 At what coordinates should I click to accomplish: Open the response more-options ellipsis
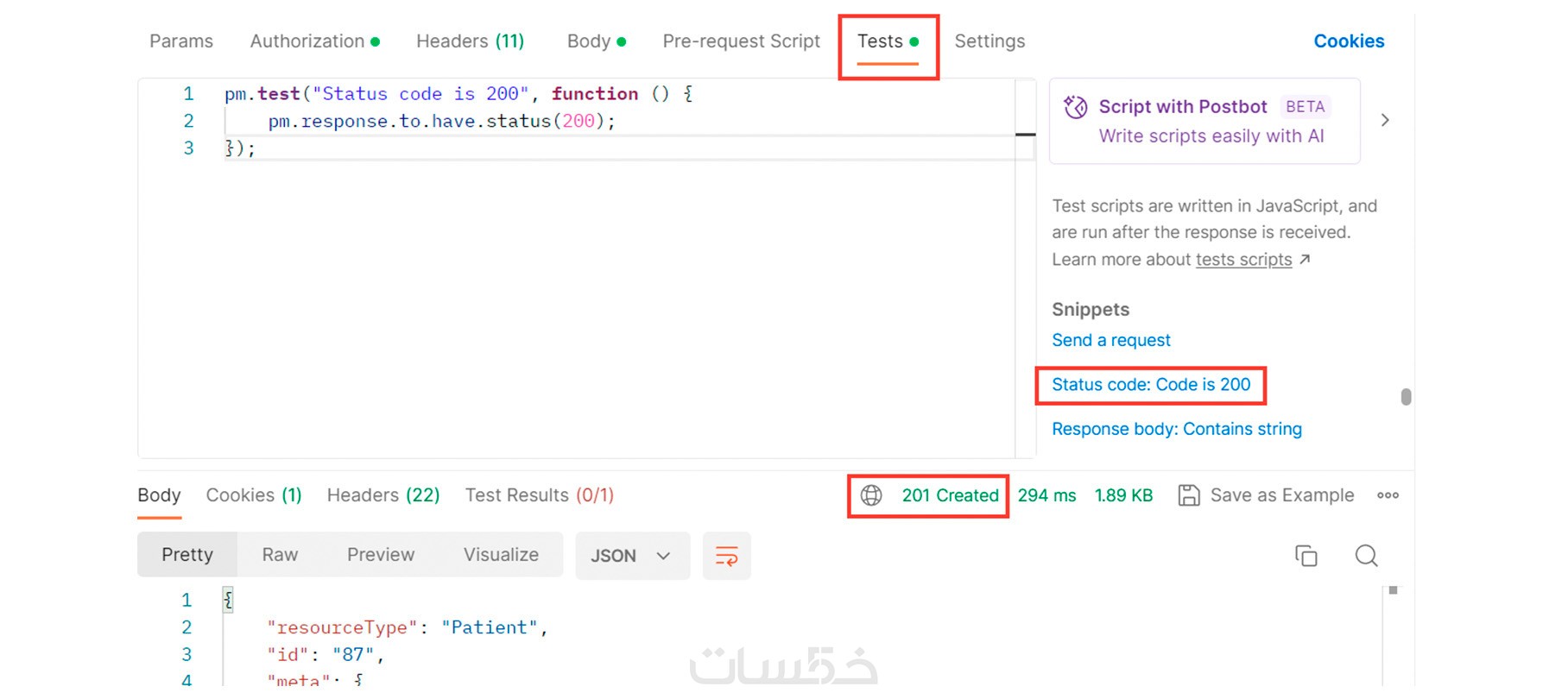pos(1388,495)
